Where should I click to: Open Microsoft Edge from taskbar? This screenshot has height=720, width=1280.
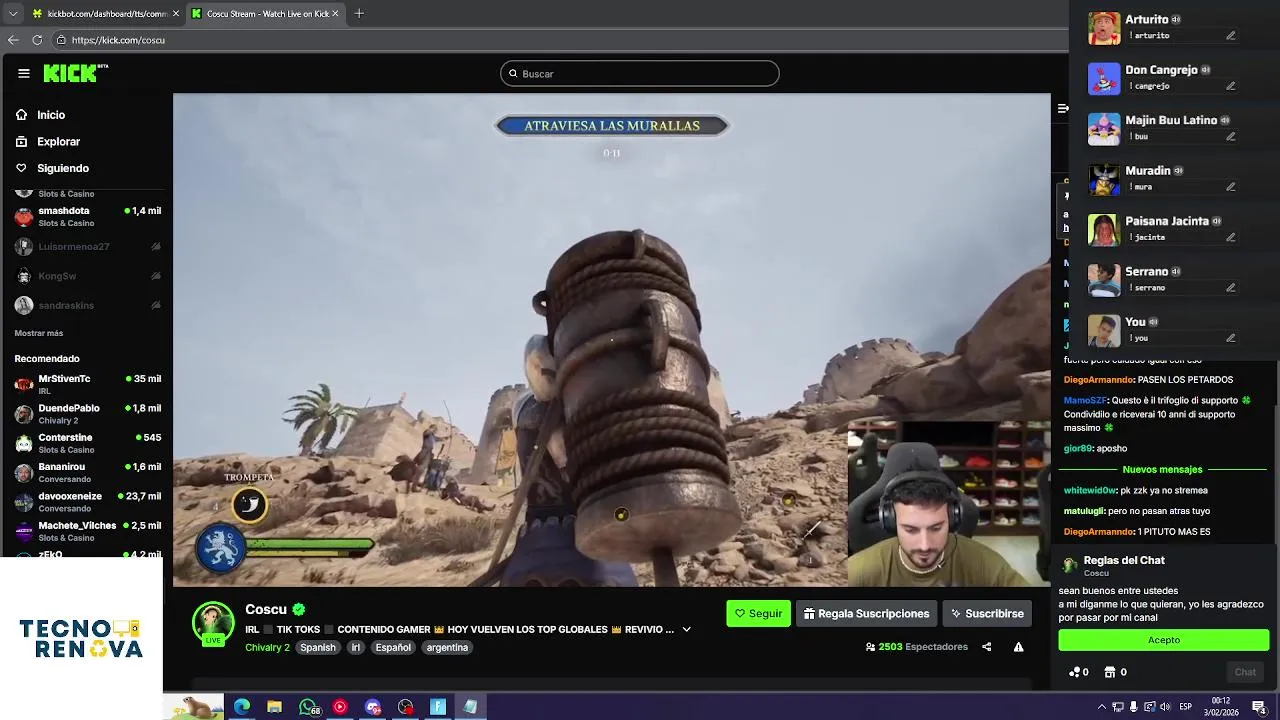pyautogui.click(x=242, y=707)
